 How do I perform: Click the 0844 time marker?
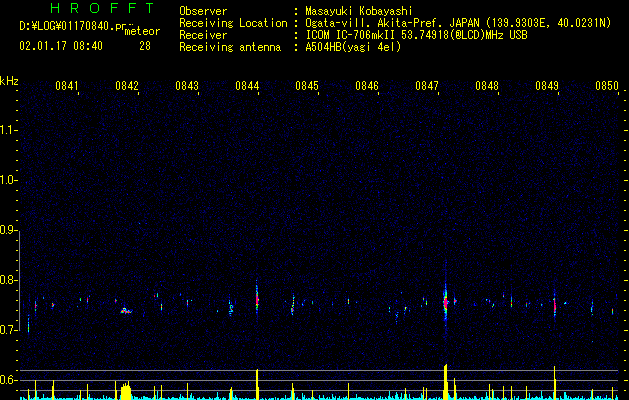click(x=247, y=86)
